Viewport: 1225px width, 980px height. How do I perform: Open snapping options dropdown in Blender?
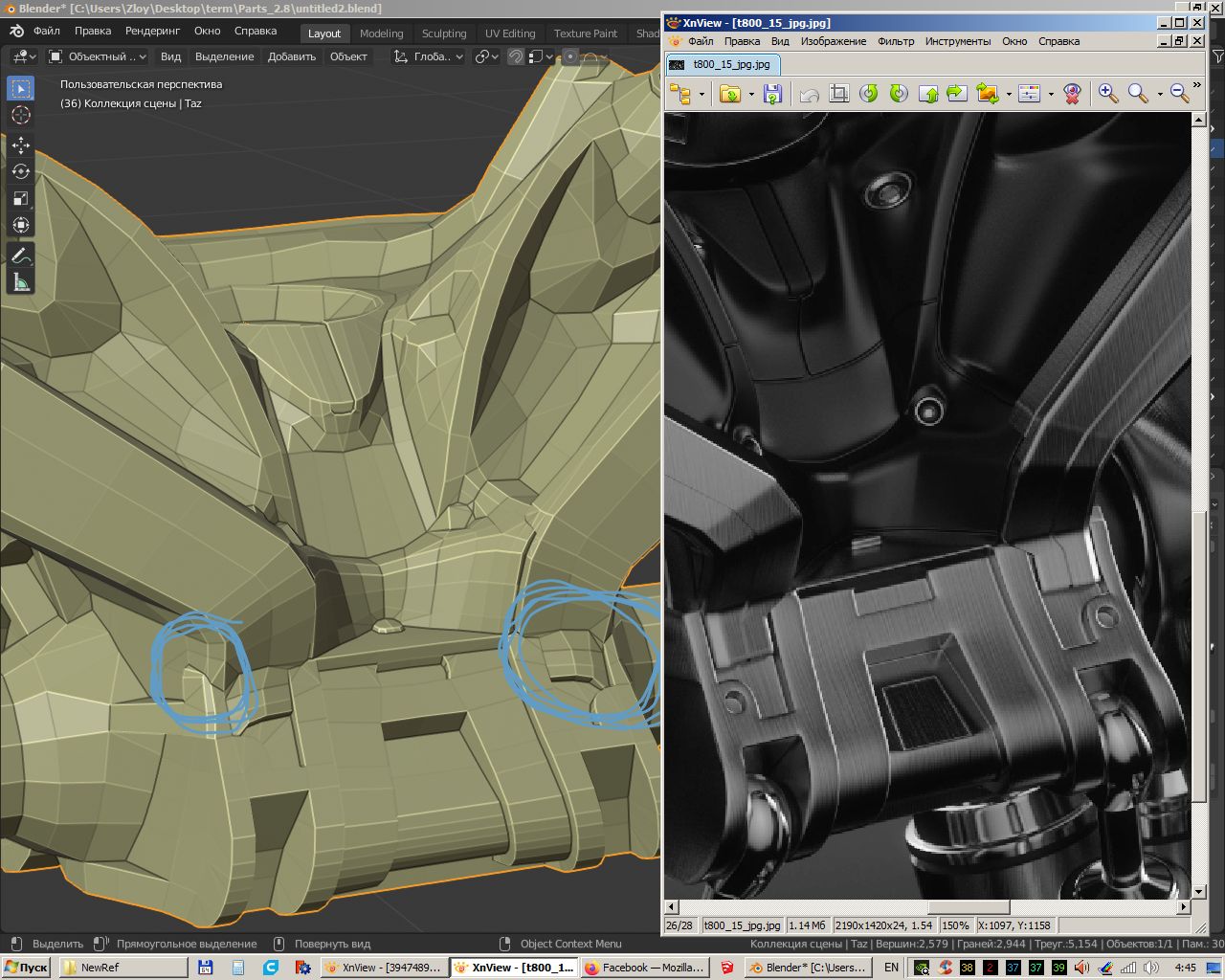(x=541, y=56)
